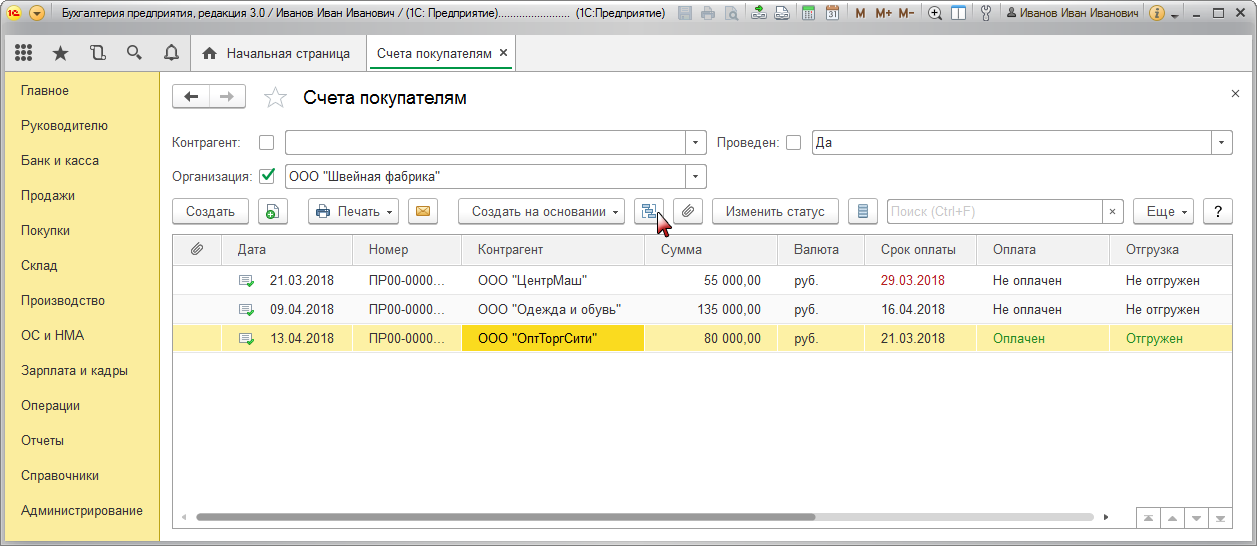1257x546 pixels.
Task: Expand the Проведен dropdown arrow
Action: click(1222, 142)
